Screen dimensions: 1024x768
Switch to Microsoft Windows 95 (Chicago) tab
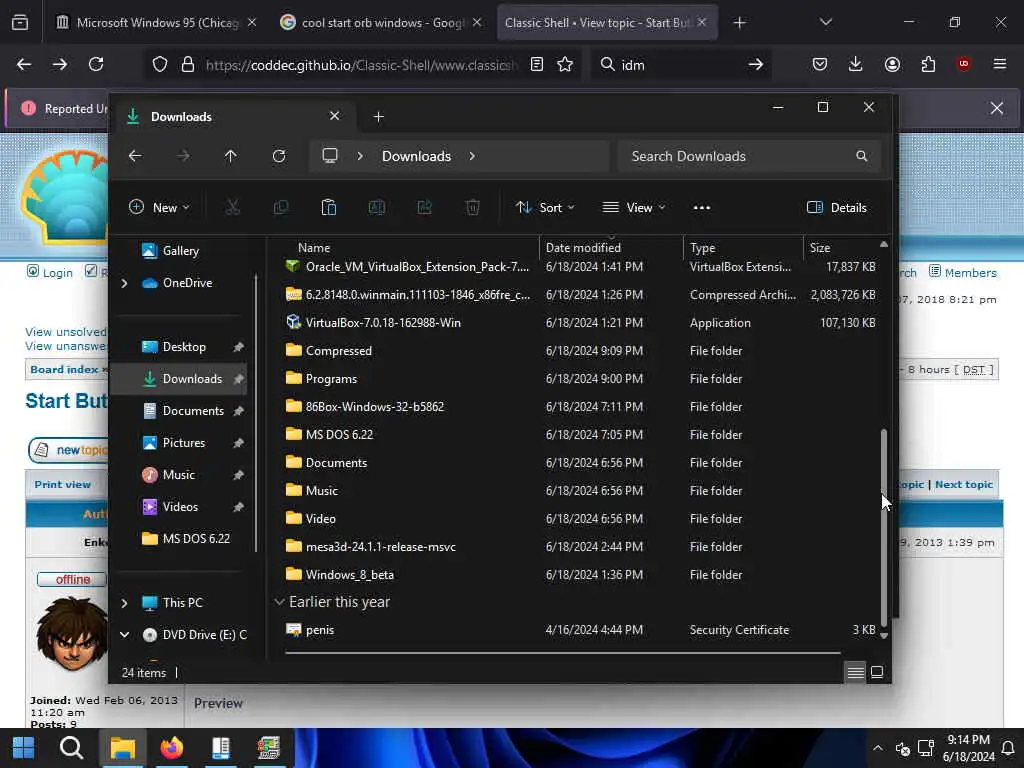point(155,23)
